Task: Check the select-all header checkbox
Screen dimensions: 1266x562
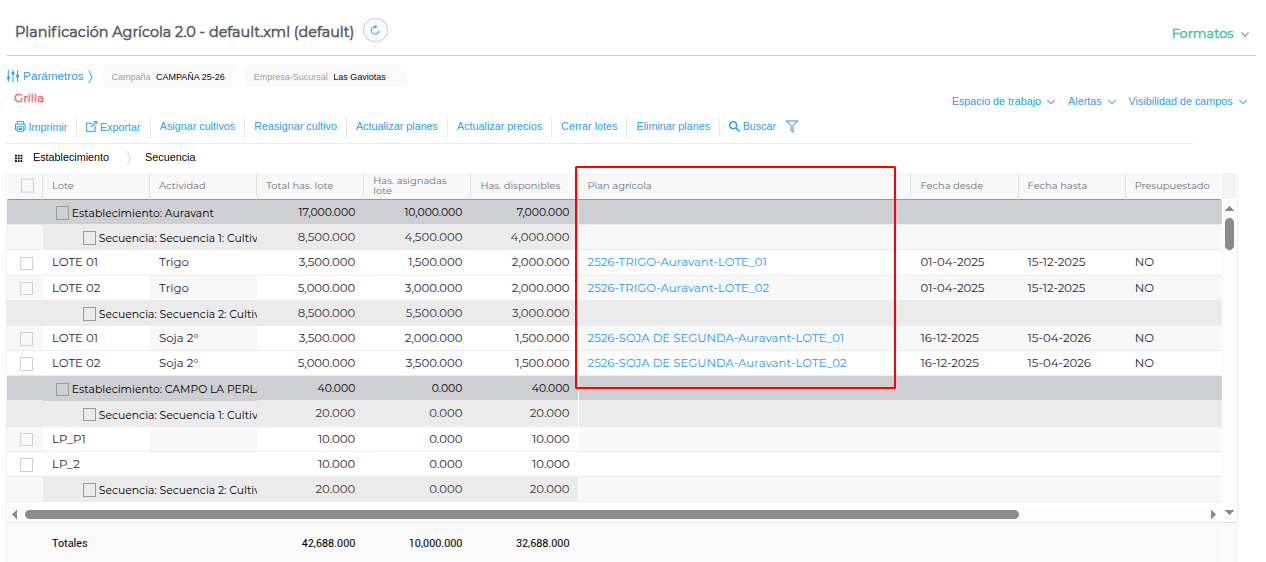Action: [x=27, y=185]
